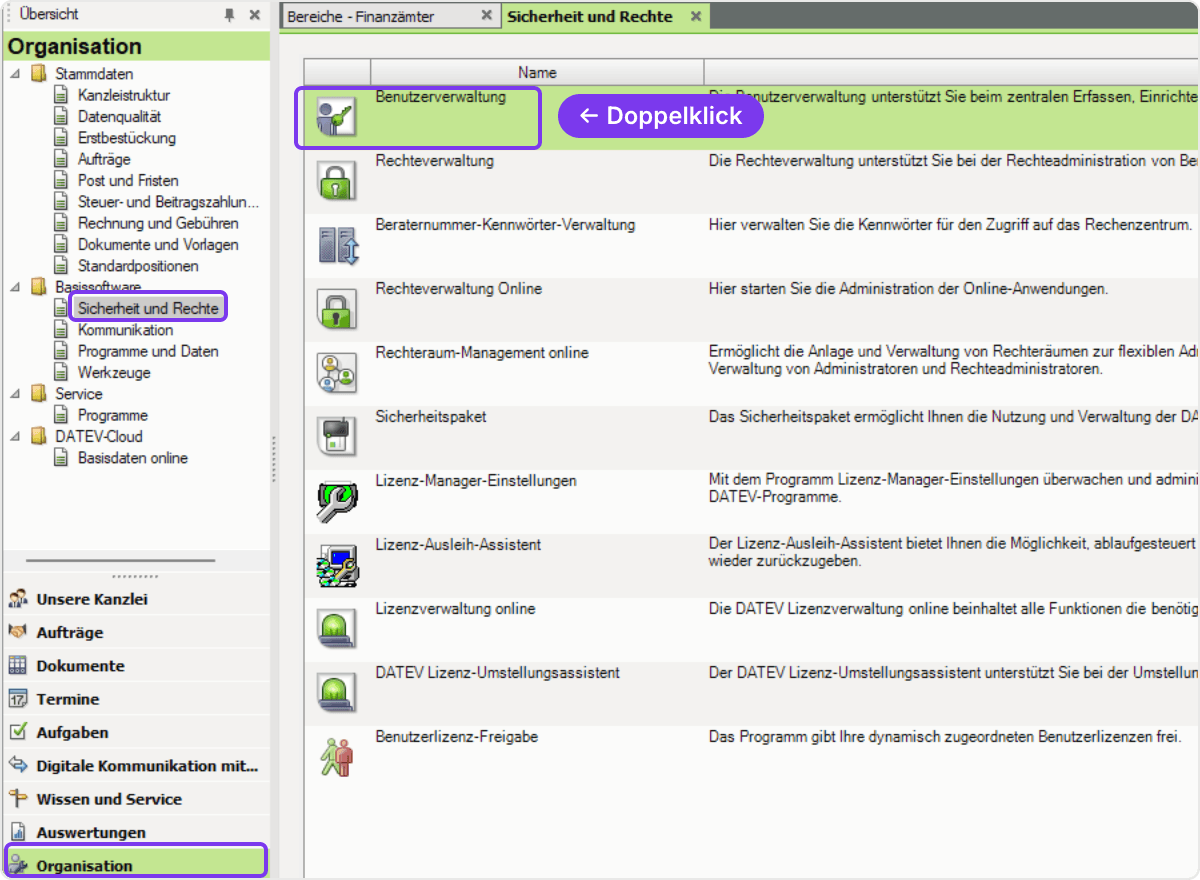This screenshot has width=1200, height=880.
Task: Open the Termine navigation section
Action: (x=136, y=699)
